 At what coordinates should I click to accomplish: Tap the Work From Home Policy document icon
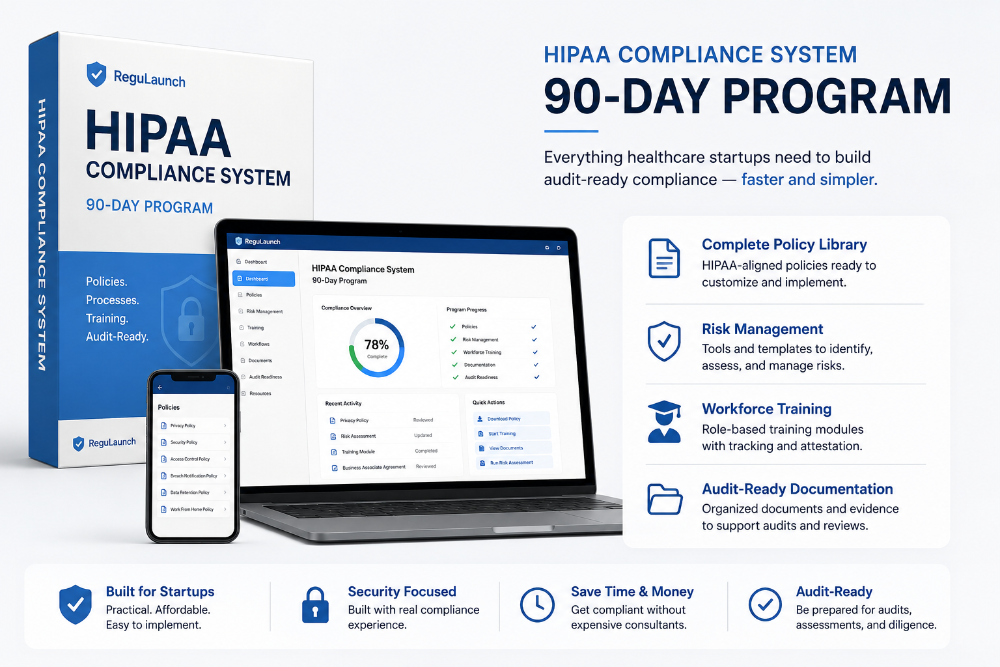point(164,509)
